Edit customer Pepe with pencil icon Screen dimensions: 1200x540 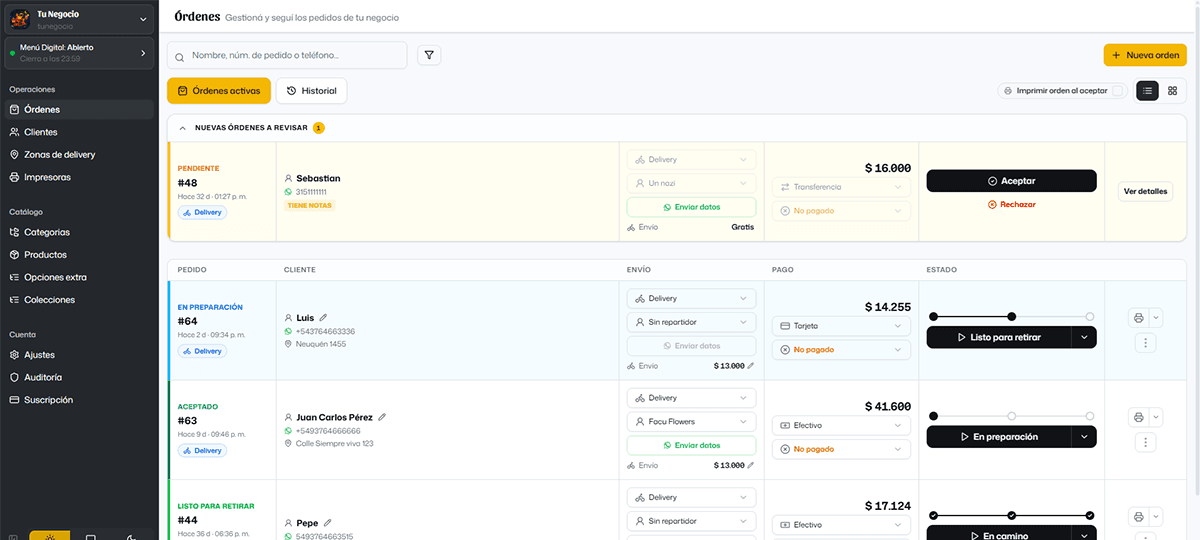(x=327, y=522)
